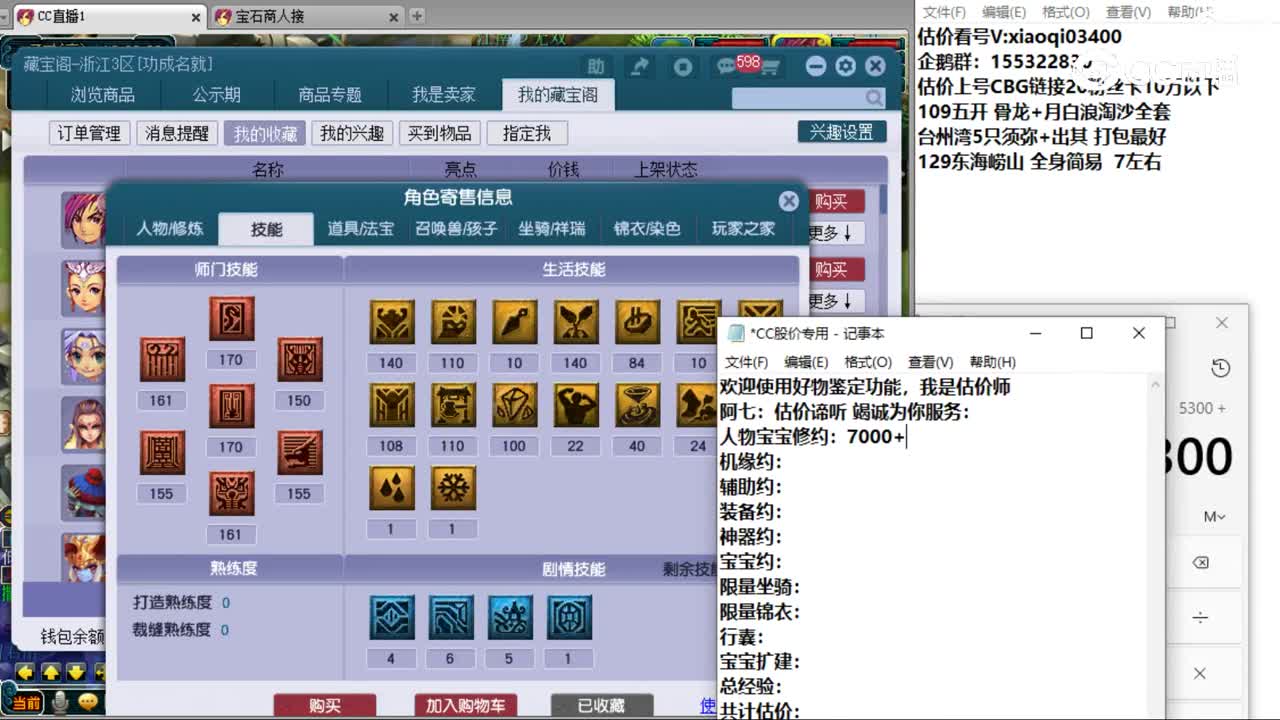Click the microphone icon at bottom left
Image resolution: width=1280 pixels, height=720 pixels.
61,703
